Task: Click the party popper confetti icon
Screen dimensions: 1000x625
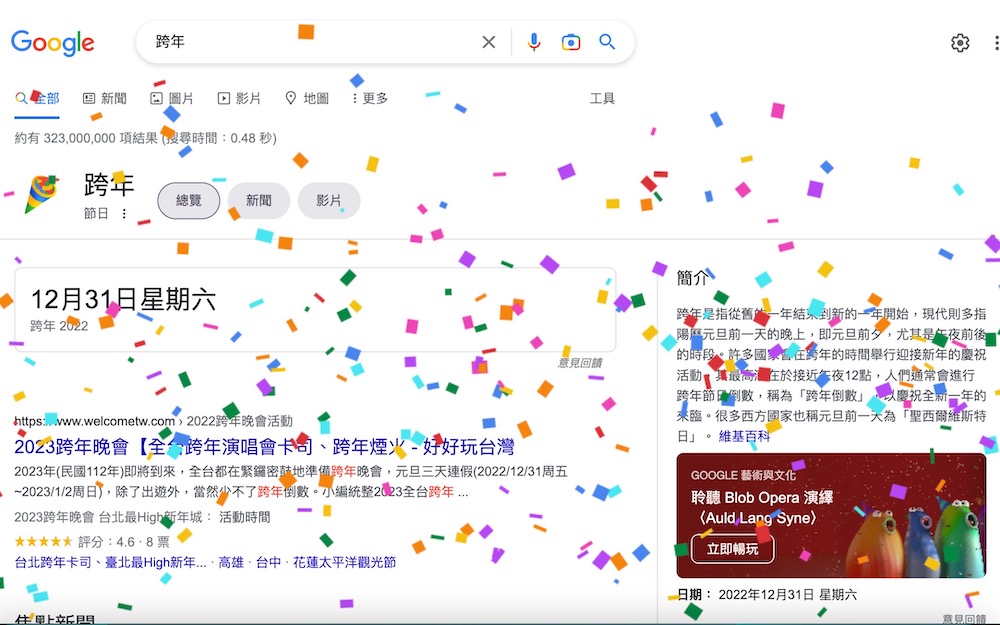Action: tap(41, 194)
